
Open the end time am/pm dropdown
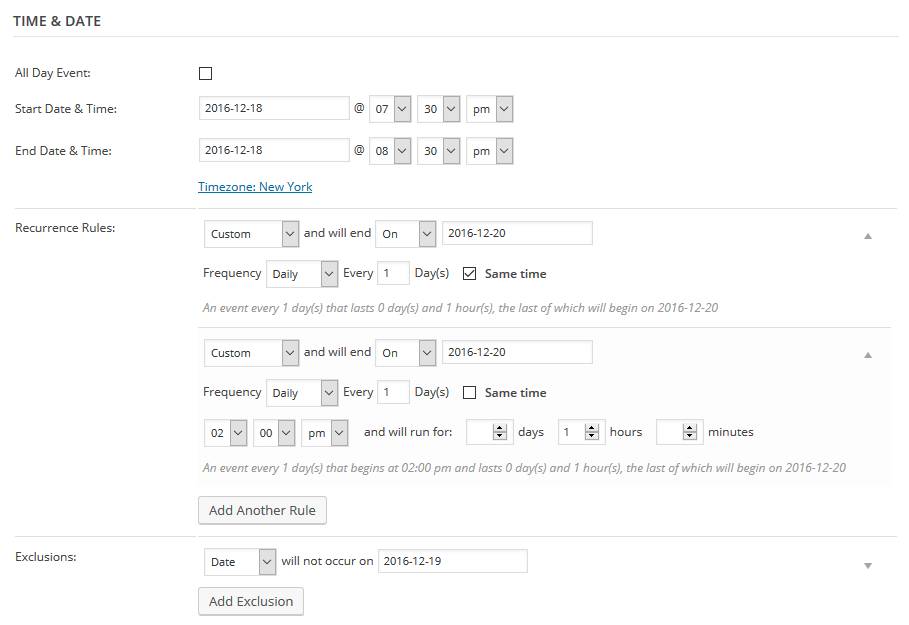coord(490,151)
